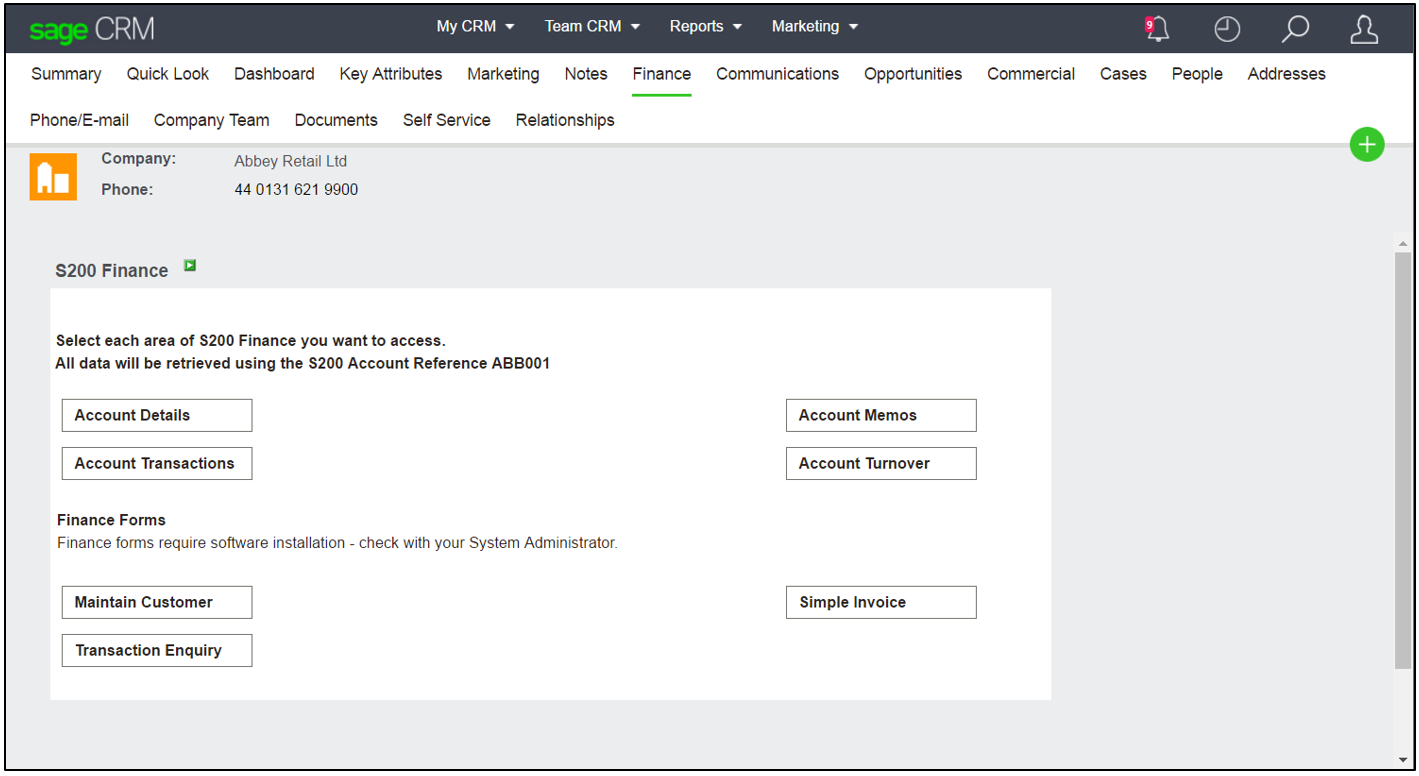The width and height of the screenshot is (1419, 776).
Task: Open the Account Turnover button
Action: (881, 464)
